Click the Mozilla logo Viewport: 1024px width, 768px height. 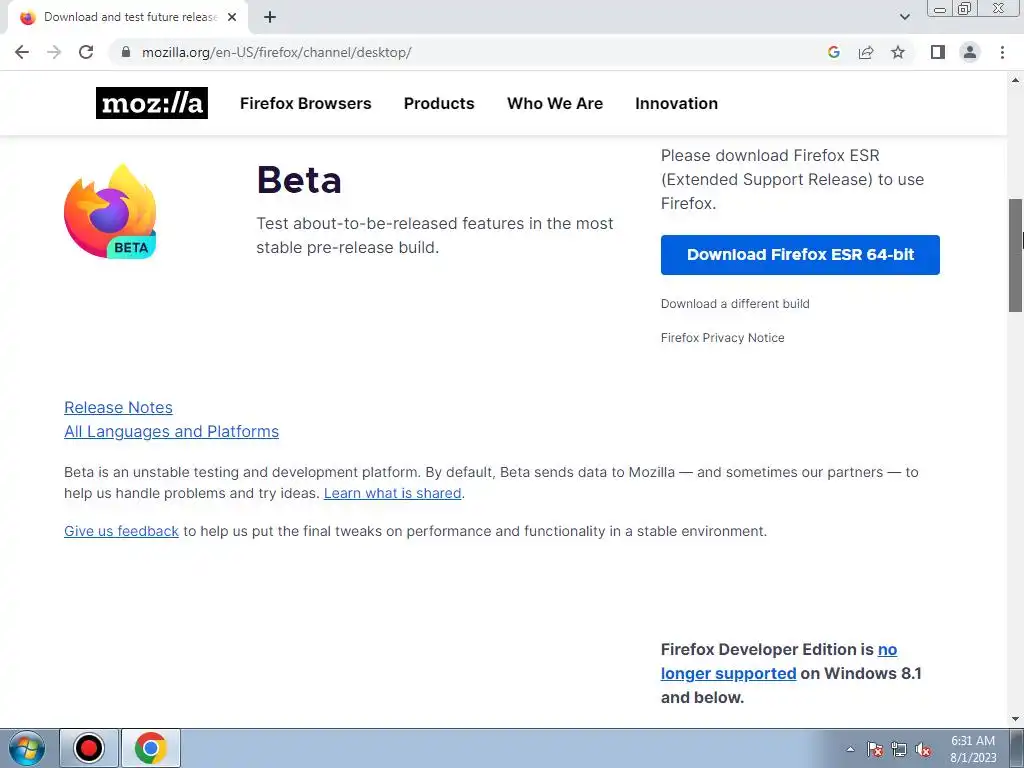(152, 103)
